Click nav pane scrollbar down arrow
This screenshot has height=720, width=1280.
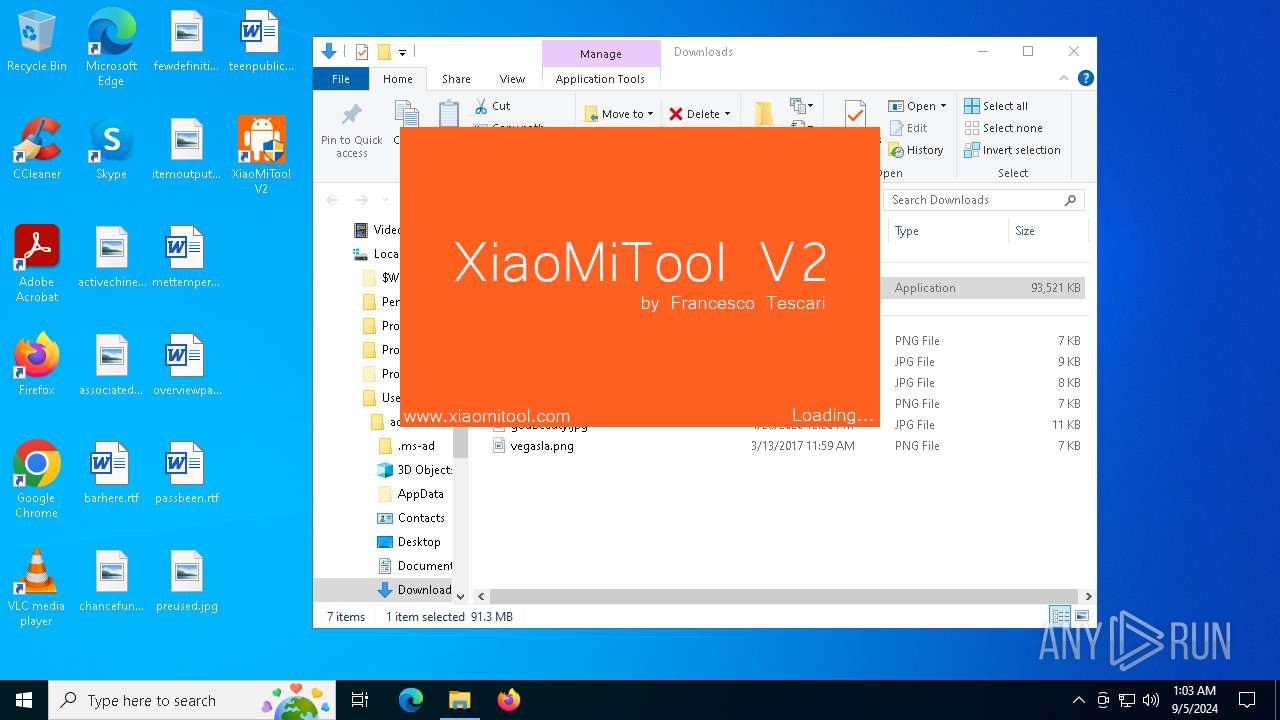click(x=460, y=596)
